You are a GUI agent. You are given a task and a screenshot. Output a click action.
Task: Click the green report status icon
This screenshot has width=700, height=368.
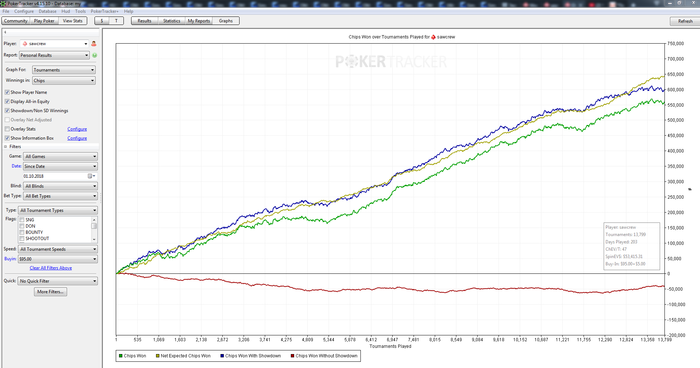point(95,55)
